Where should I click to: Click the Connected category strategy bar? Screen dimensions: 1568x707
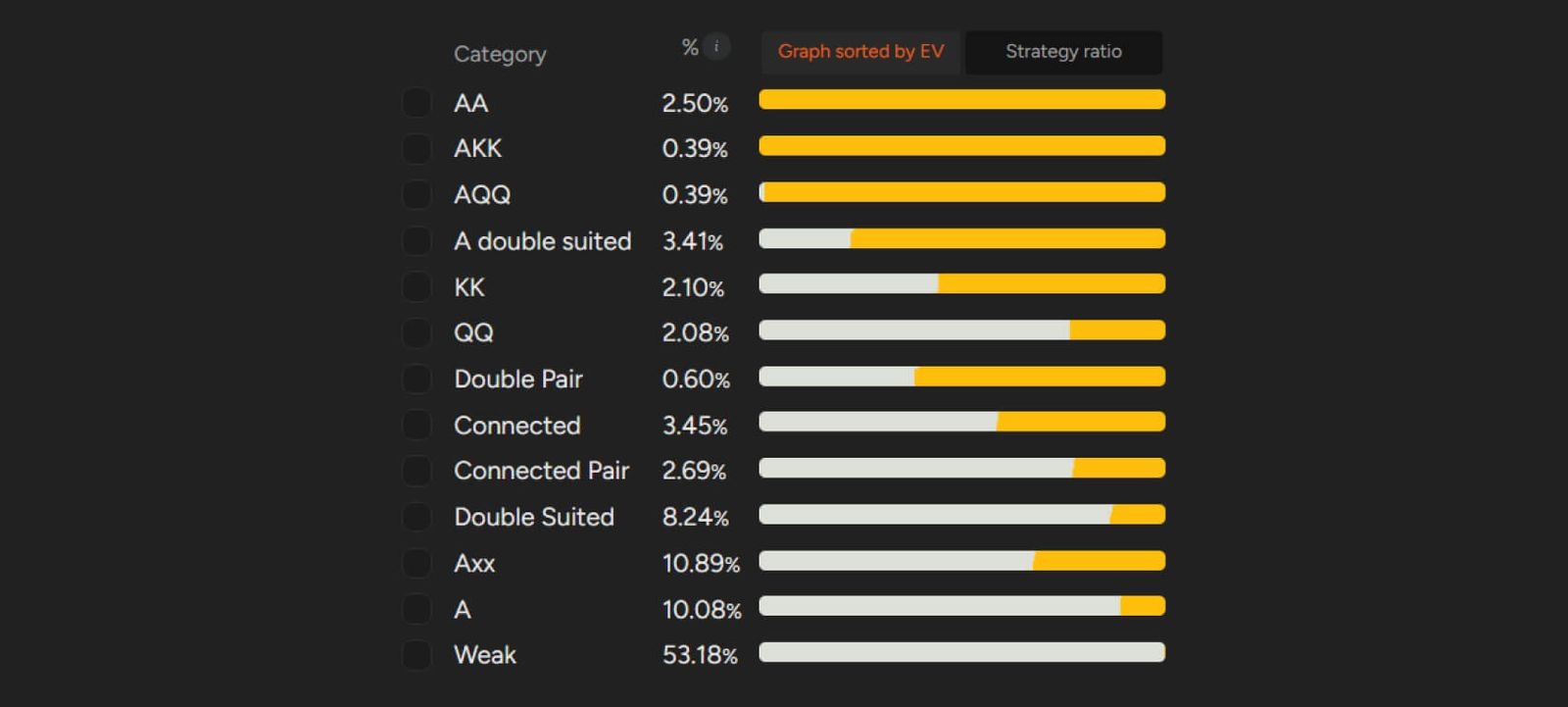[x=961, y=423]
